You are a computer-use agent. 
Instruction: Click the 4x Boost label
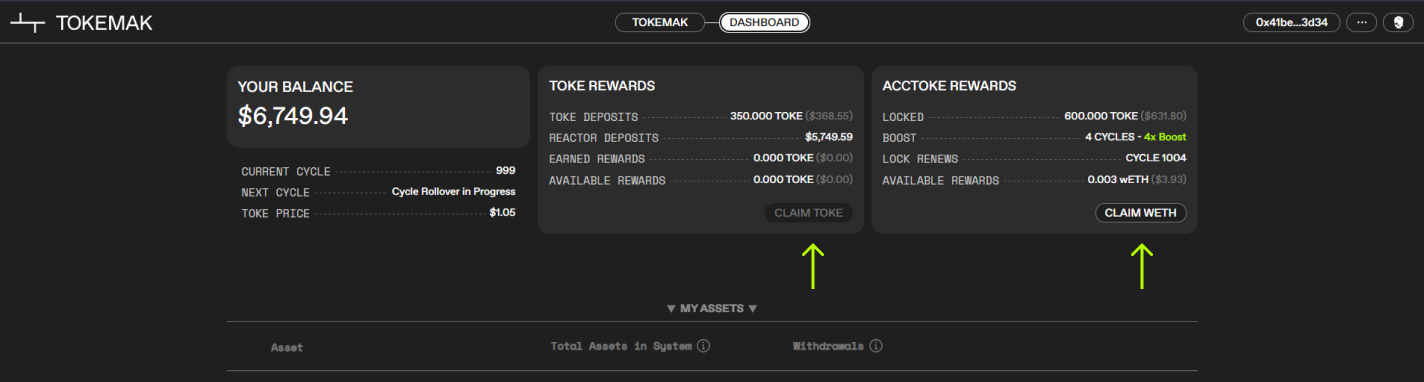coord(1165,137)
